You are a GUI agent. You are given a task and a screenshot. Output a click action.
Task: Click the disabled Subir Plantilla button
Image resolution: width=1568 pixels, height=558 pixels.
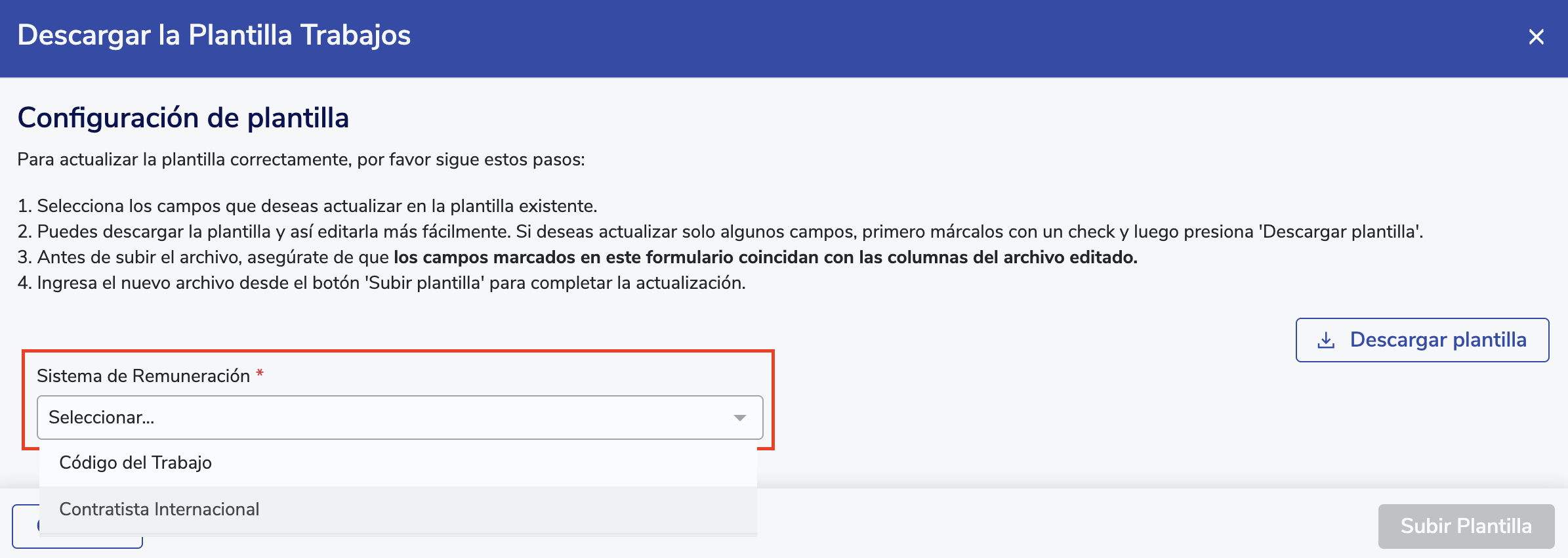1466,526
